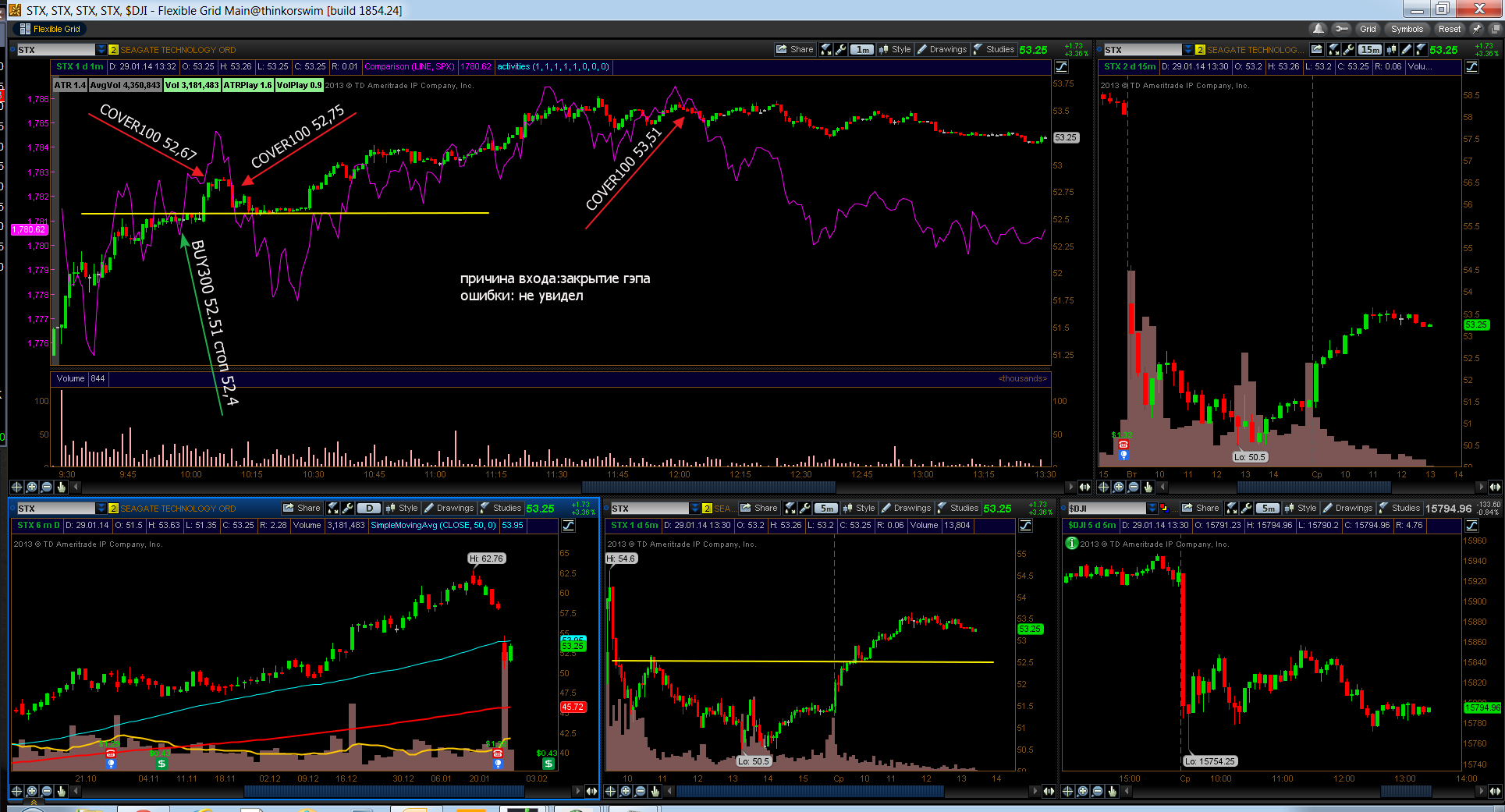Image resolution: width=1505 pixels, height=812 pixels.
Task: Toggle scale button on daily chart
Action: point(569,526)
